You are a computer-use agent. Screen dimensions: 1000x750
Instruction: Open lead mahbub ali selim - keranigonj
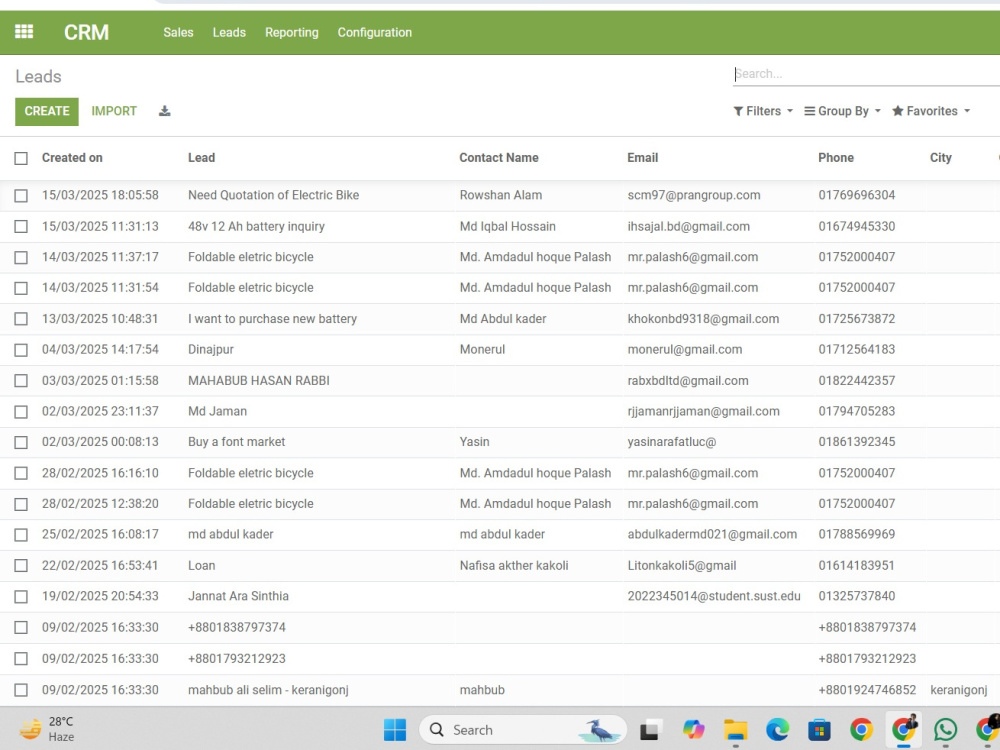[268, 690]
